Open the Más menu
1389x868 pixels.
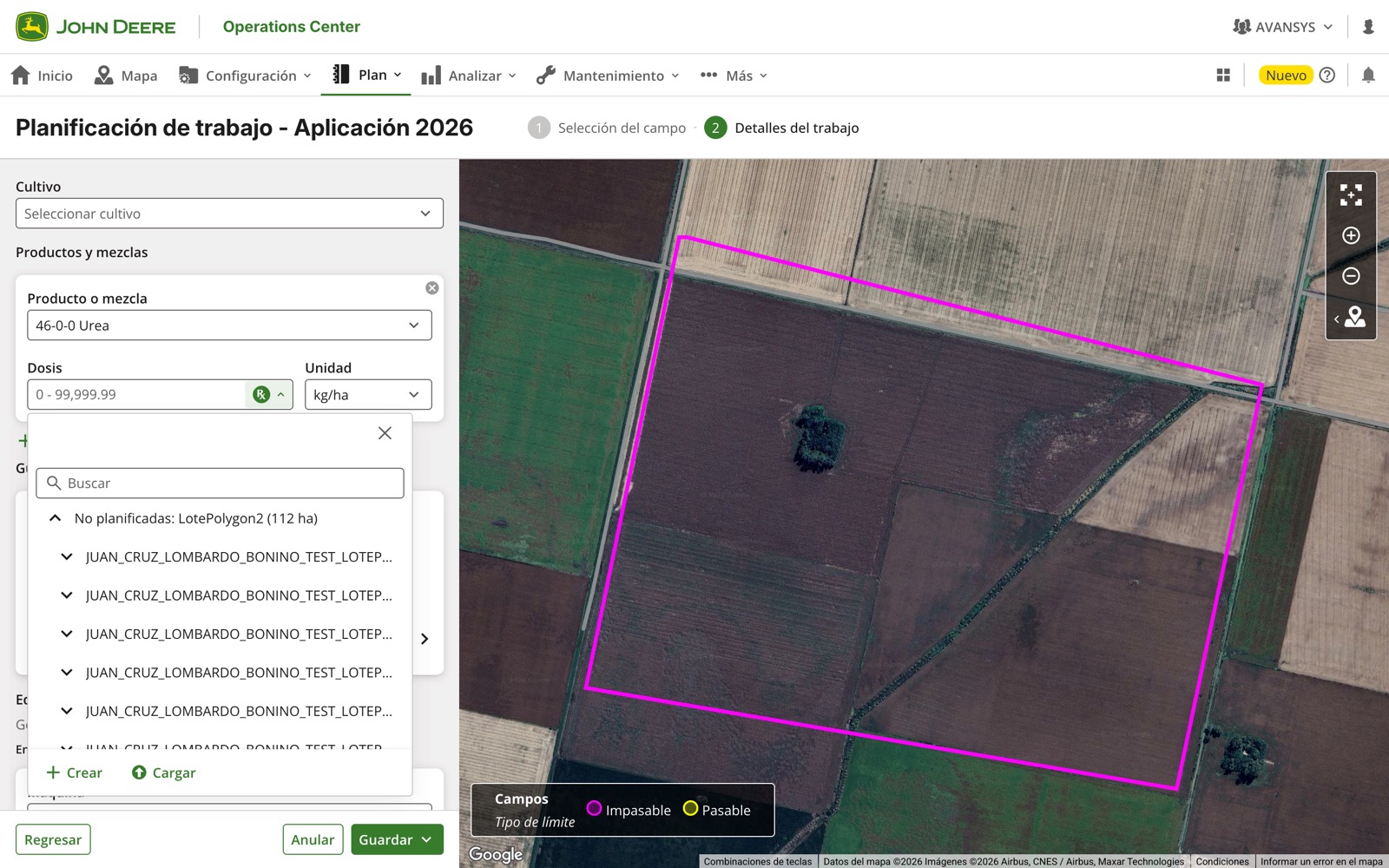[734, 76]
